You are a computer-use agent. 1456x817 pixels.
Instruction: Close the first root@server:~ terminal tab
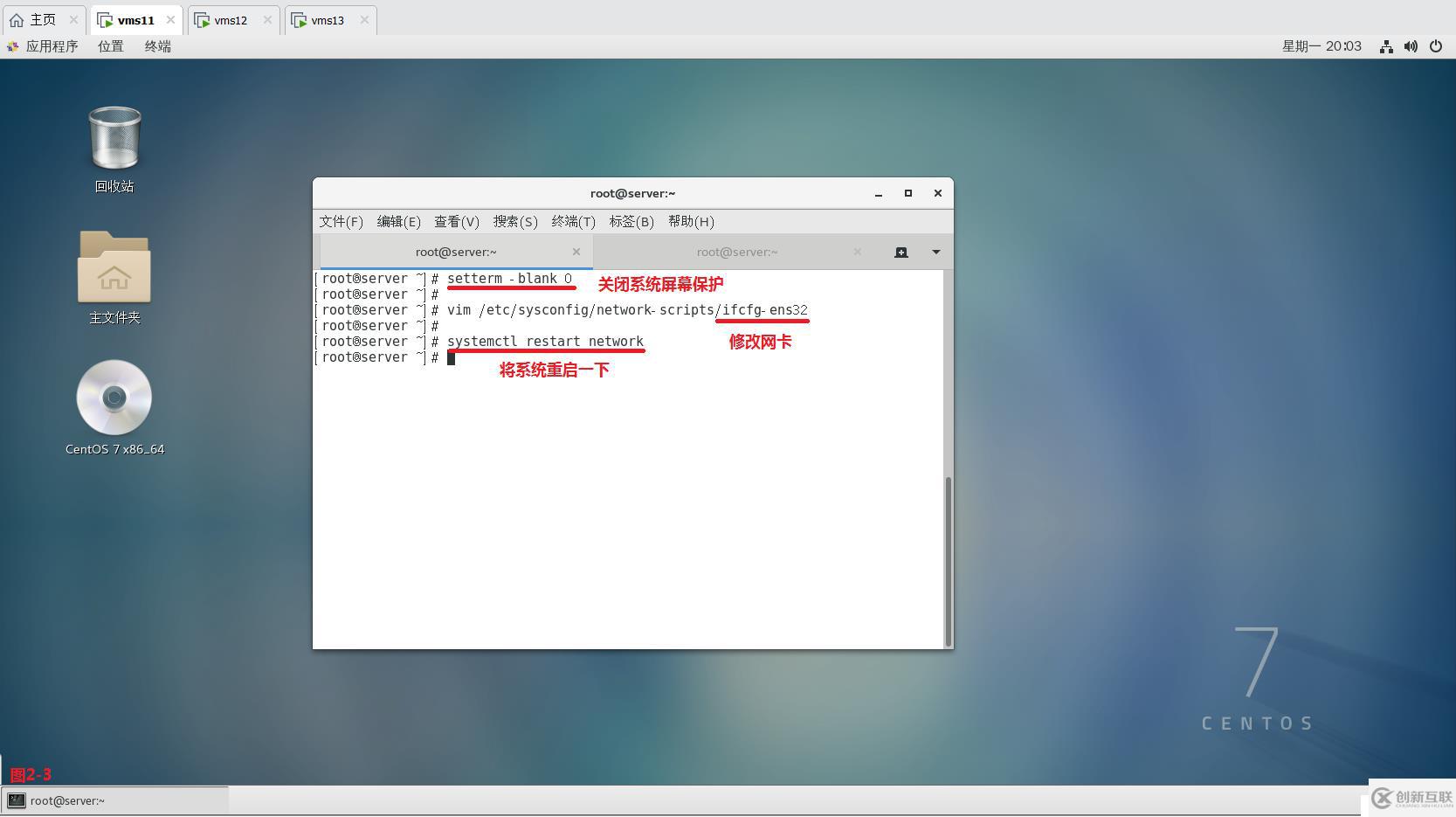point(576,252)
